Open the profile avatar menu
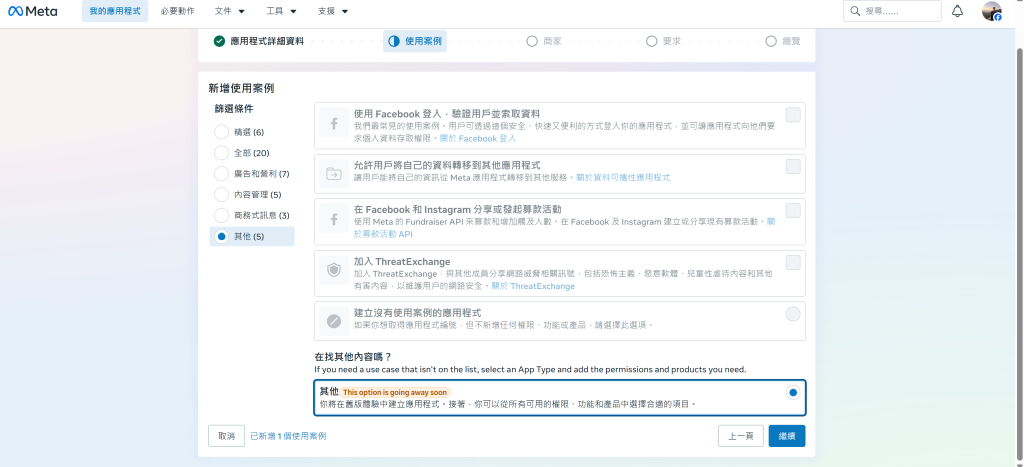 coord(991,11)
